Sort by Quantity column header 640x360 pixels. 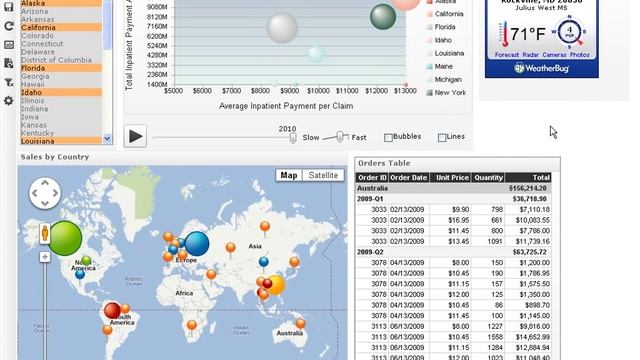[x=488, y=178]
